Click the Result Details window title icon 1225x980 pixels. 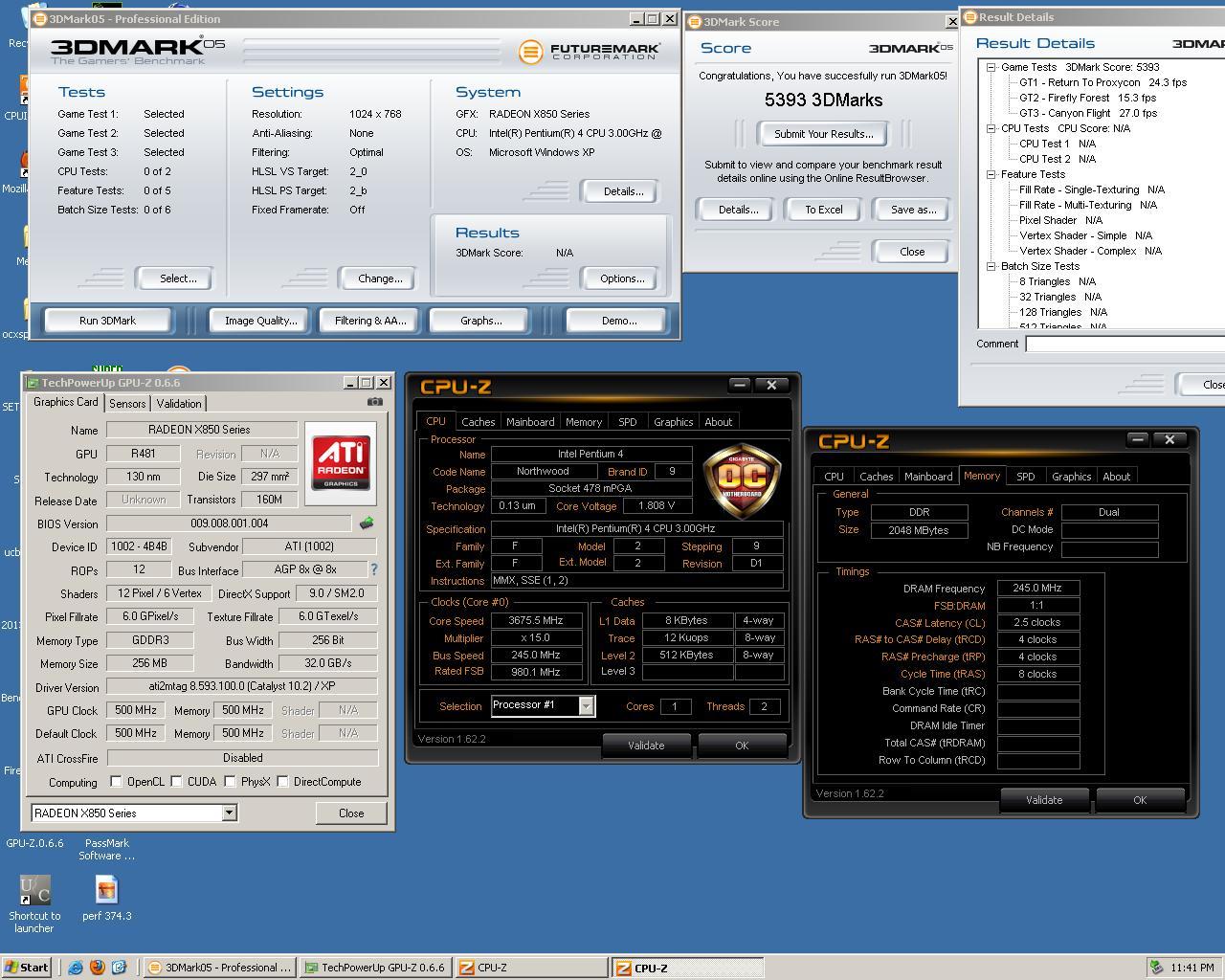click(x=970, y=17)
